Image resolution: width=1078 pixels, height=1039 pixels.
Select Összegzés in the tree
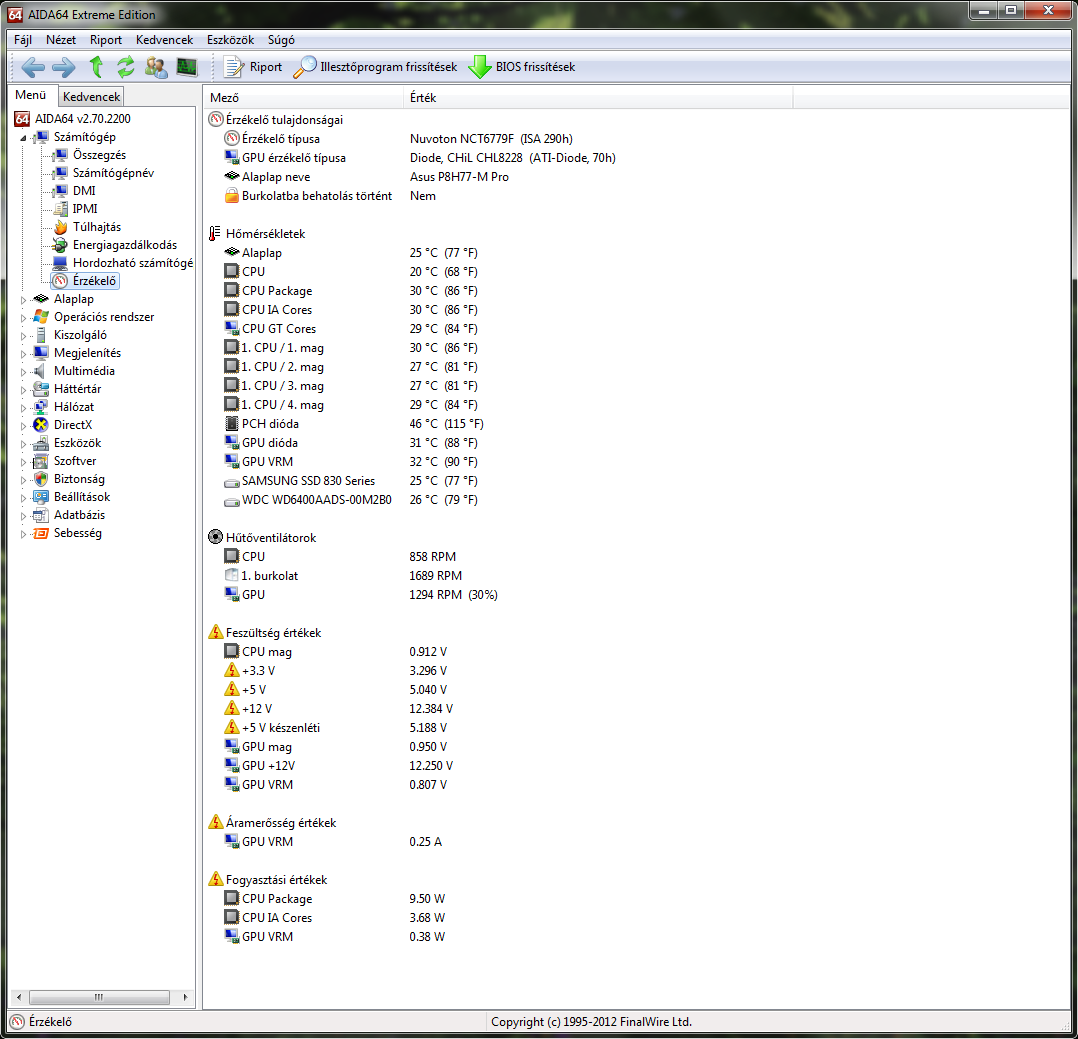point(99,155)
